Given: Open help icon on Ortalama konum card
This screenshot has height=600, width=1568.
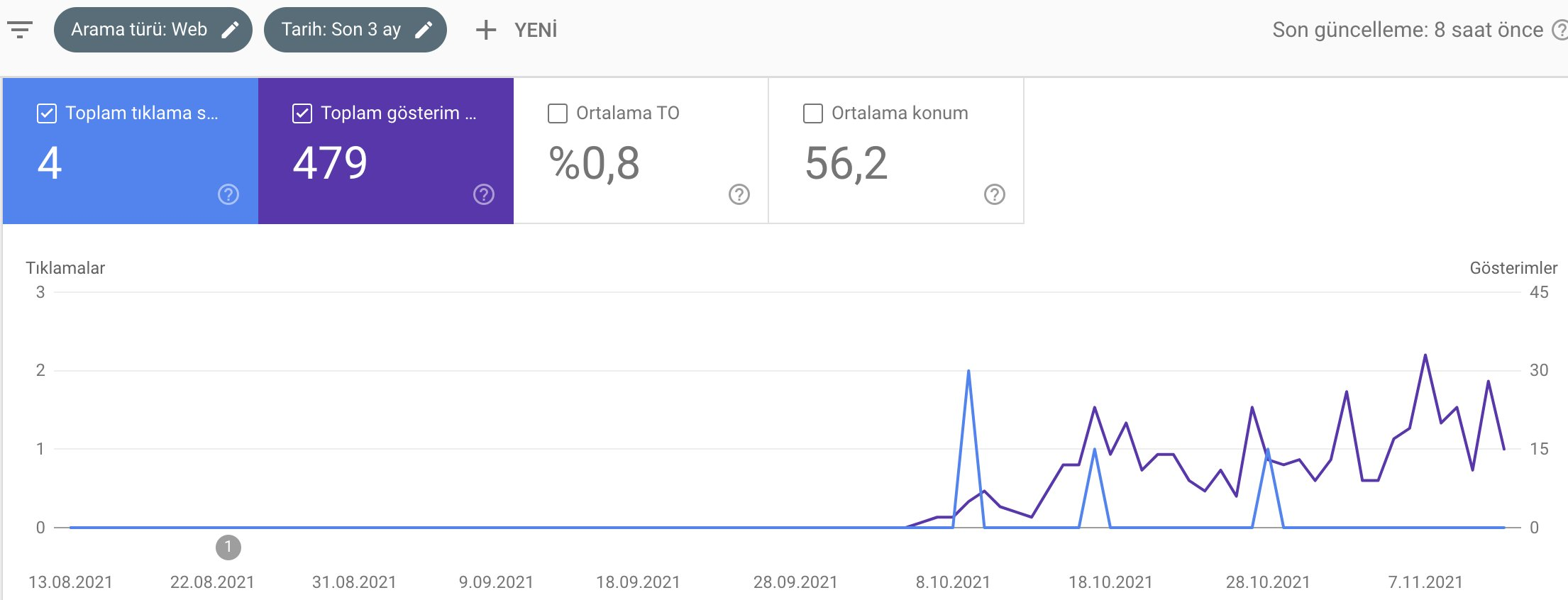Looking at the screenshot, I should coord(995,194).
